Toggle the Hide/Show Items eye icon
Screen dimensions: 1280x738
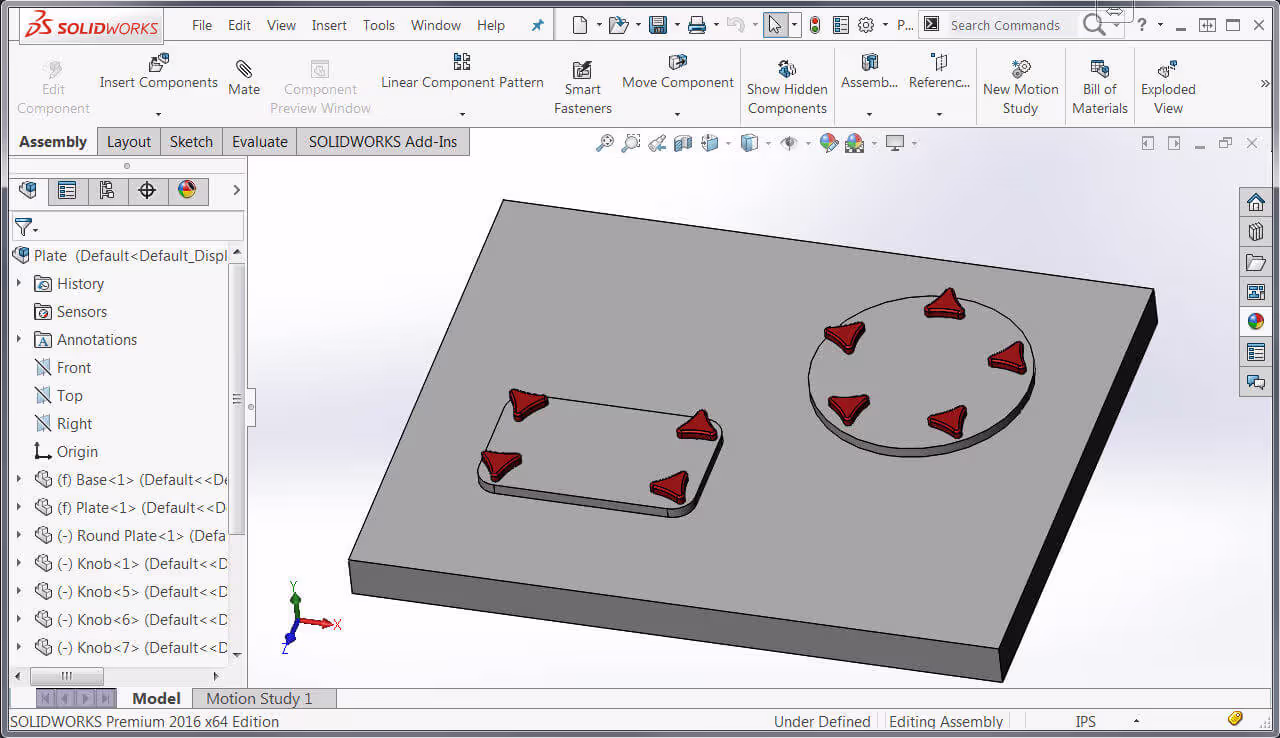coord(789,143)
